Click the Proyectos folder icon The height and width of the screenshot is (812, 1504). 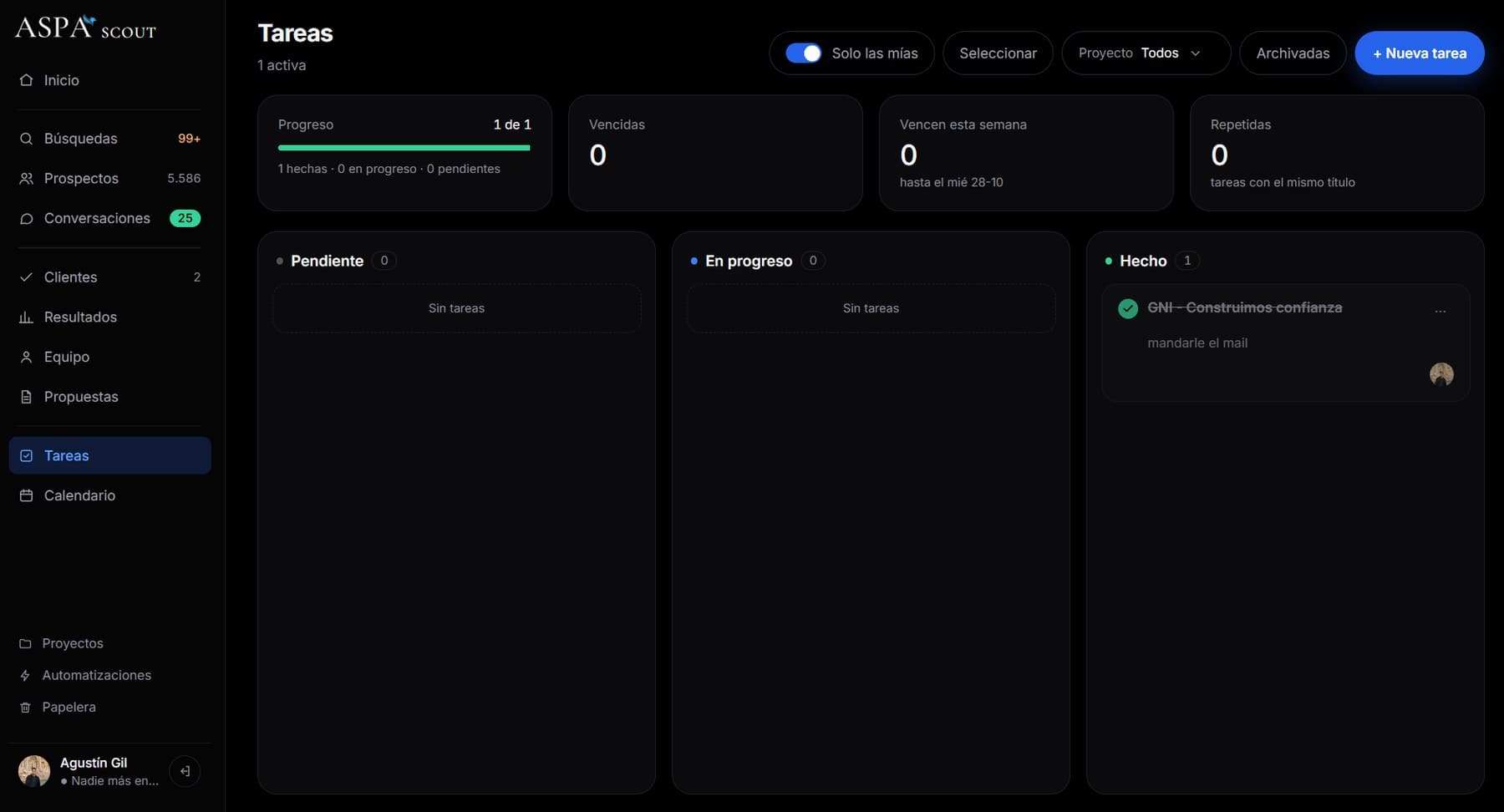click(25, 644)
